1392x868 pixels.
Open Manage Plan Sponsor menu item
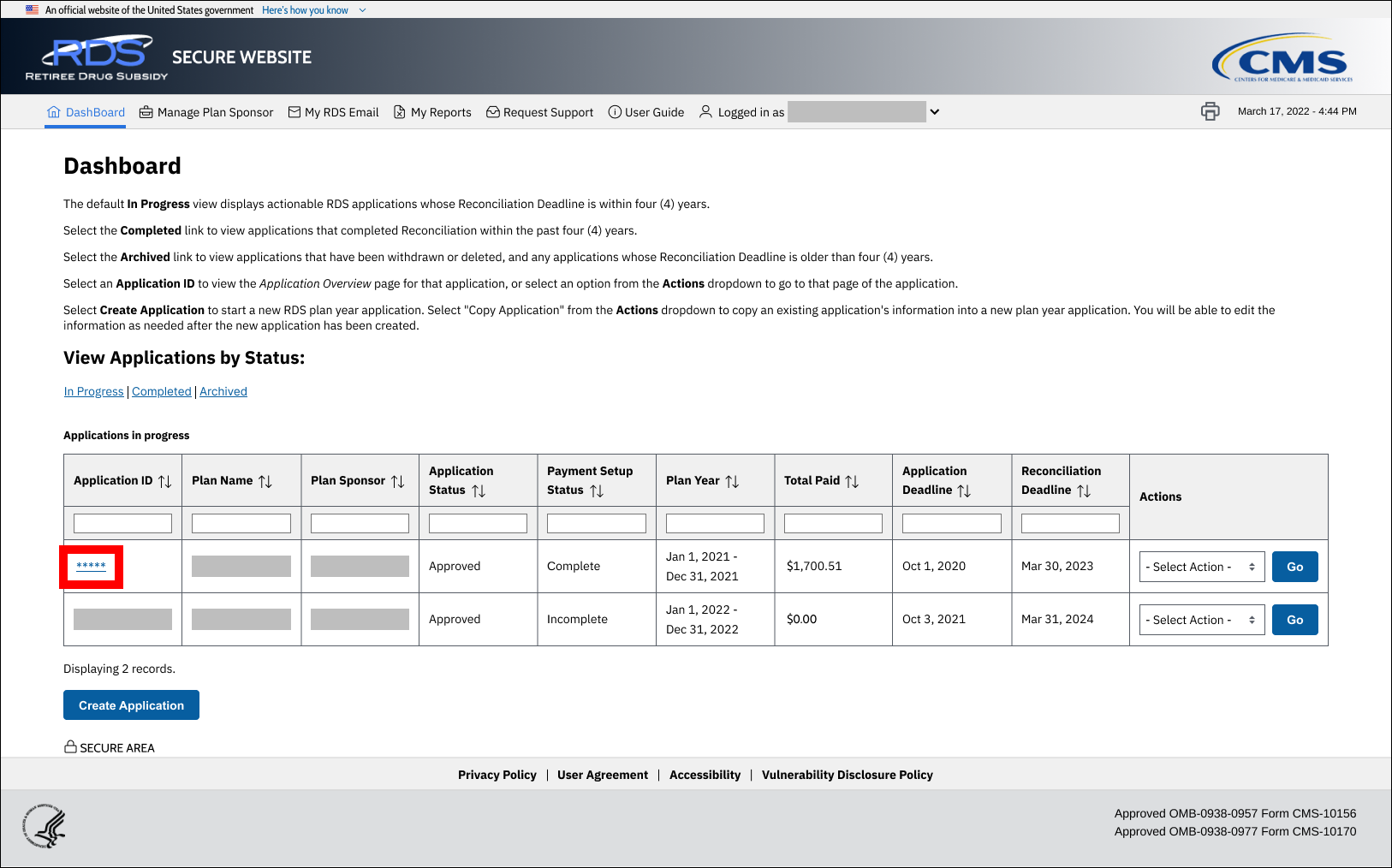206,112
